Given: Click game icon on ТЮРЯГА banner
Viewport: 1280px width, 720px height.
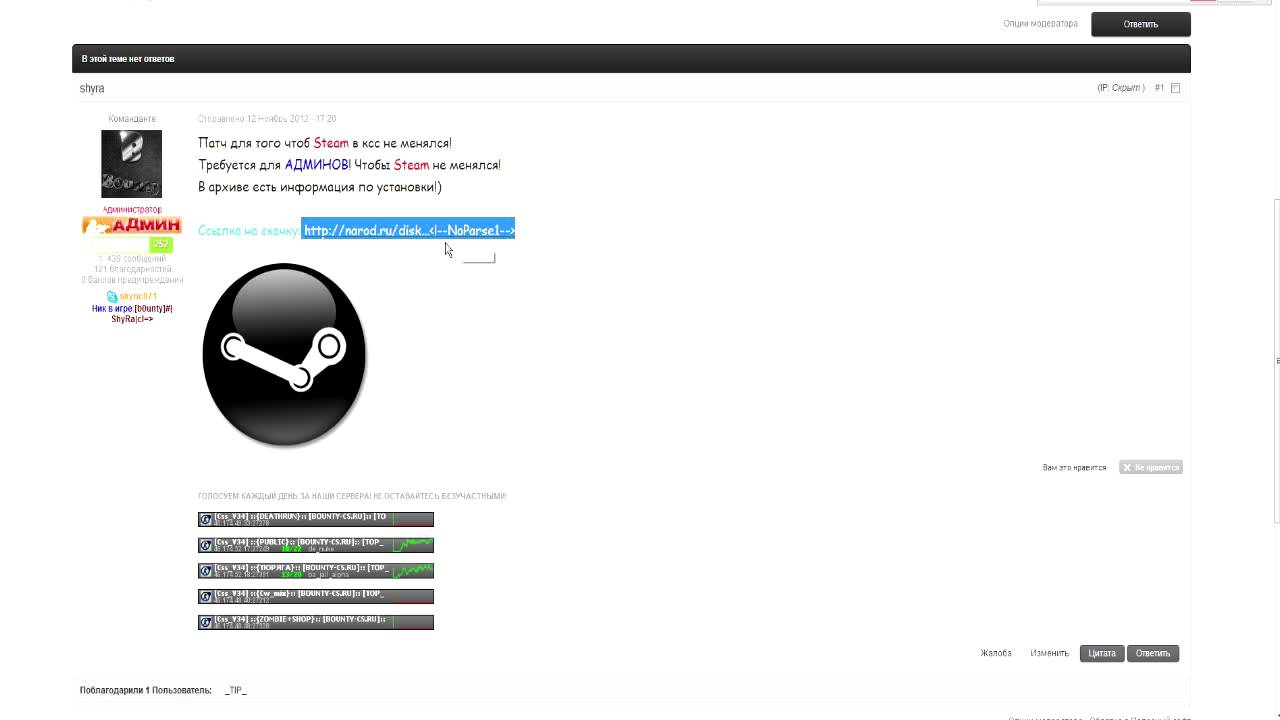Looking at the screenshot, I should (206, 571).
